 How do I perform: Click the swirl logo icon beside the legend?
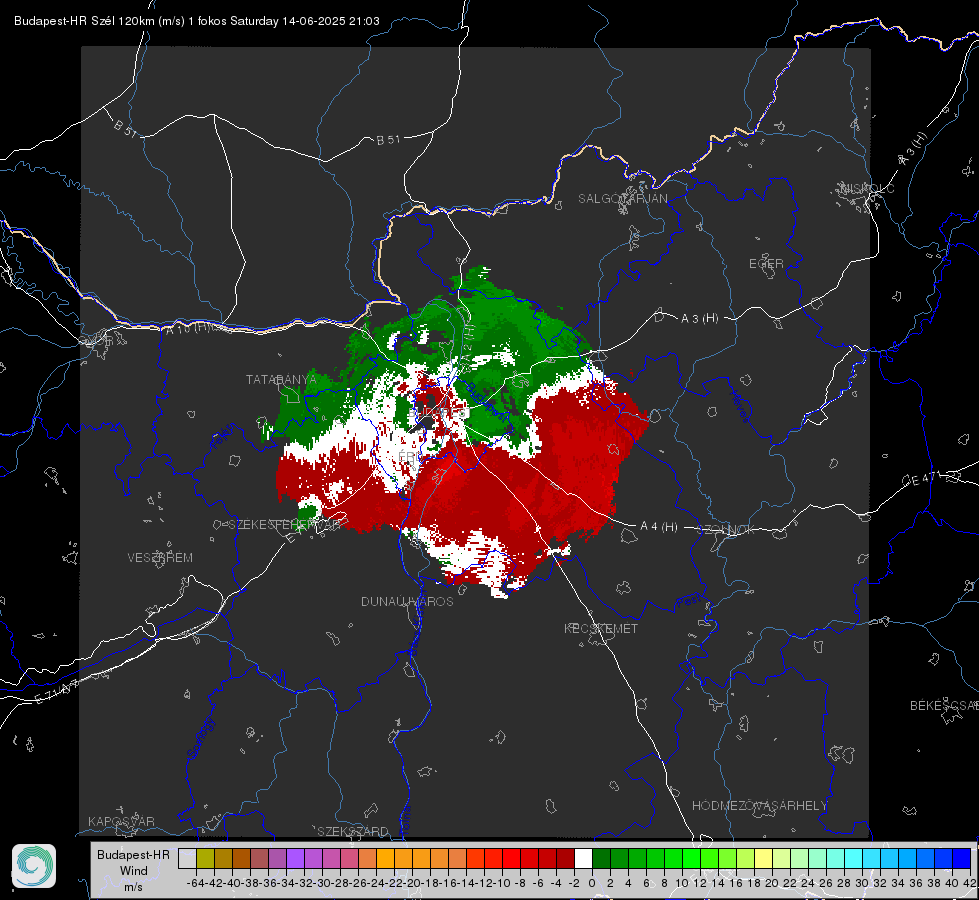(x=34, y=866)
